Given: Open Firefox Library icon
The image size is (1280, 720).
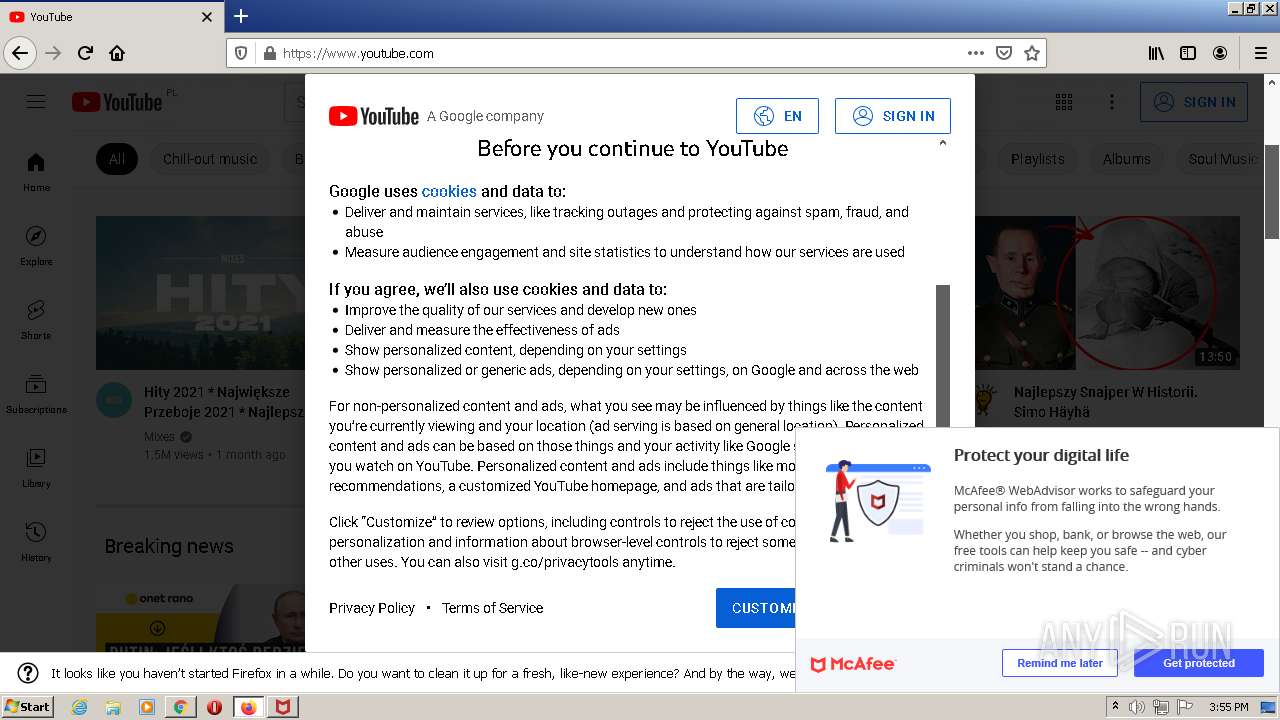Looking at the screenshot, I should tap(1156, 53).
